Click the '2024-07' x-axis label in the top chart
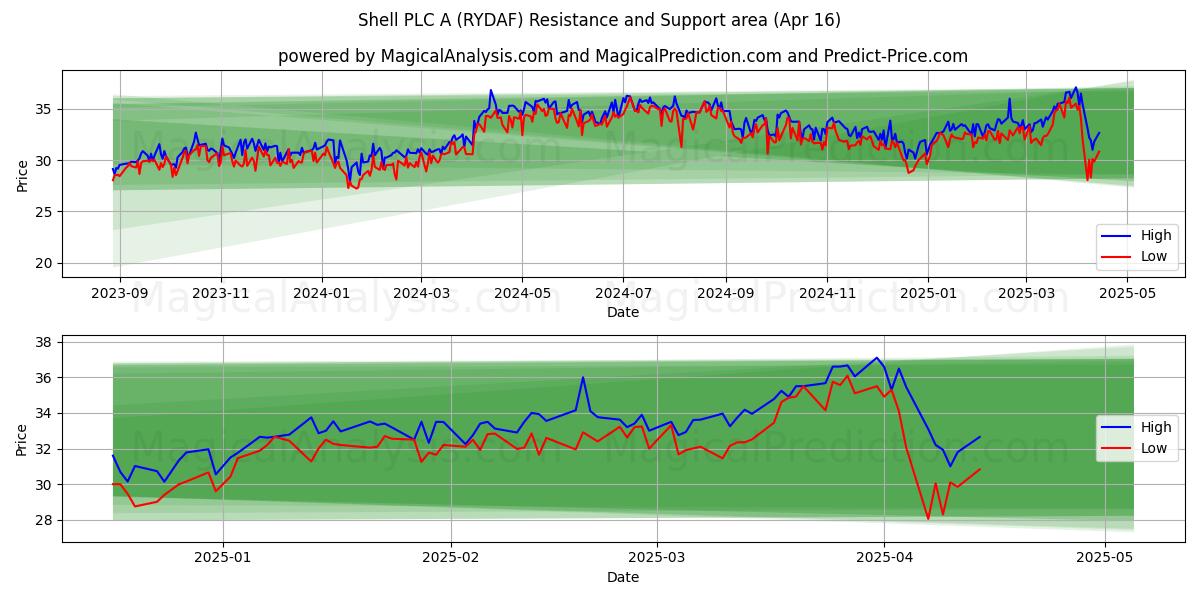 click(x=623, y=295)
